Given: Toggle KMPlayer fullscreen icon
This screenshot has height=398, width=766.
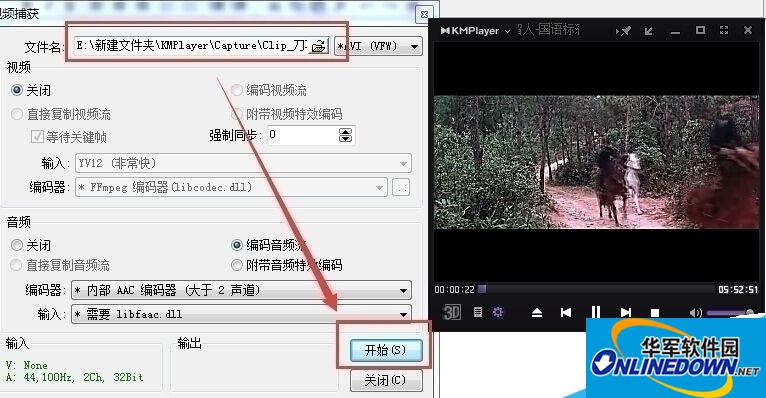Looking at the screenshot, I should (724, 30).
